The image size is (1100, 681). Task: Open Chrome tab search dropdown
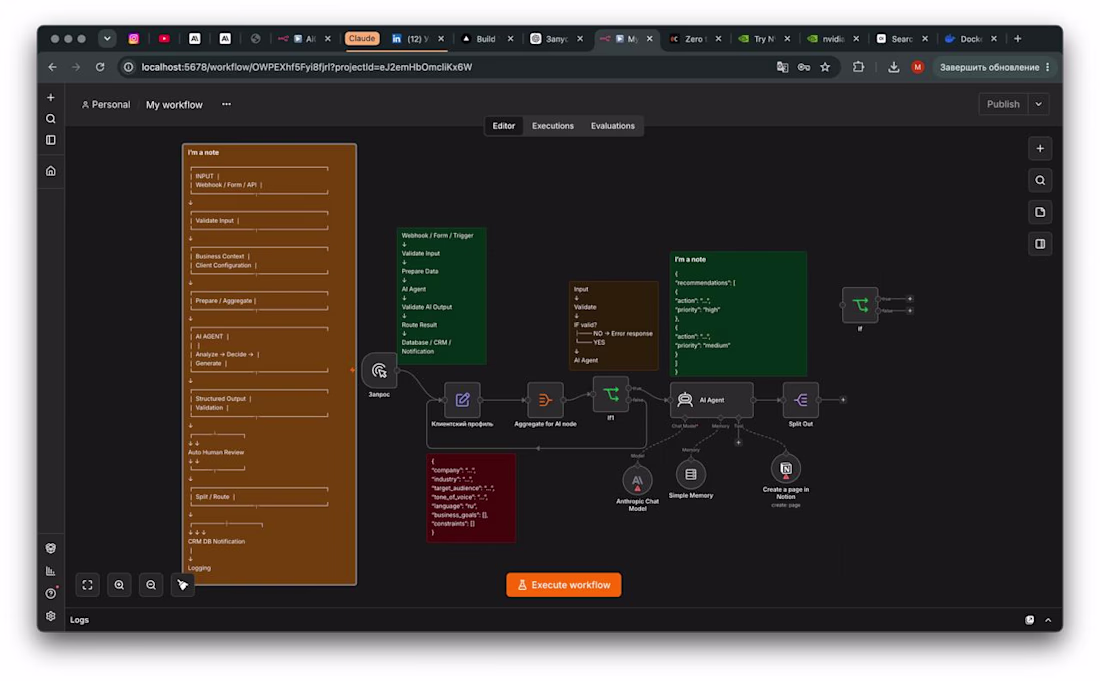click(x=107, y=39)
